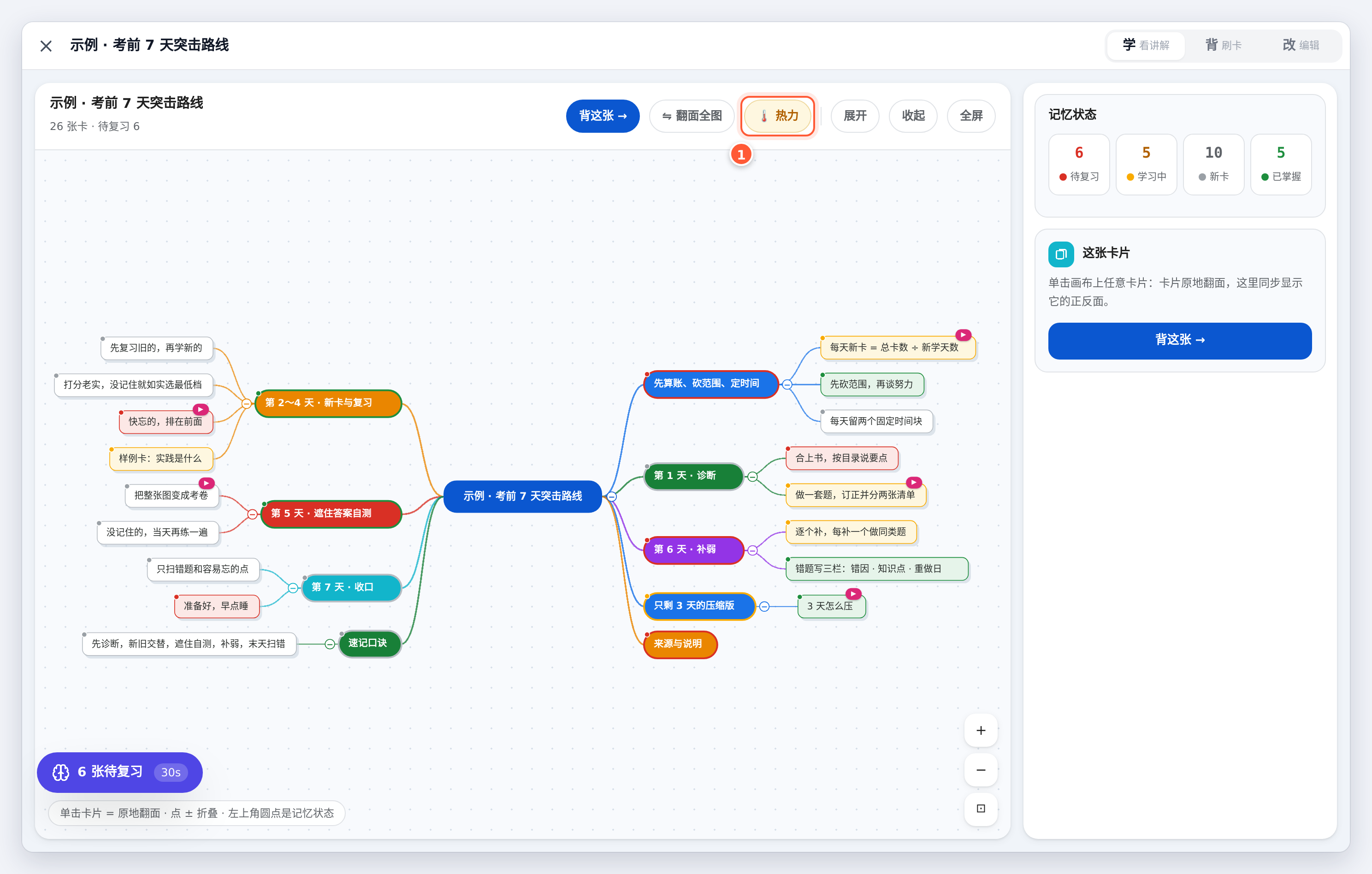The height and width of the screenshot is (874, 1372).
Task: Toggle 翻面全图 flip-all button
Action: pyautogui.click(x=692, y=116)
